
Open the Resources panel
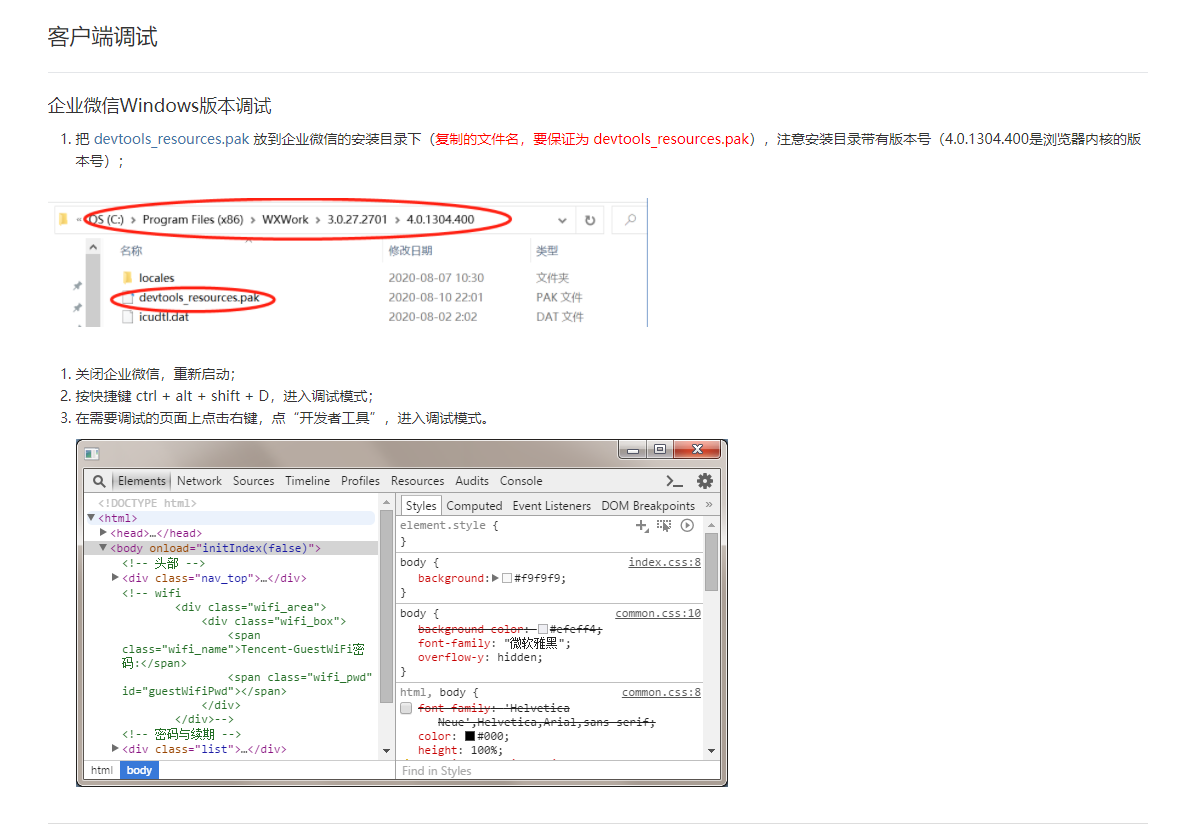coord(417,481)
